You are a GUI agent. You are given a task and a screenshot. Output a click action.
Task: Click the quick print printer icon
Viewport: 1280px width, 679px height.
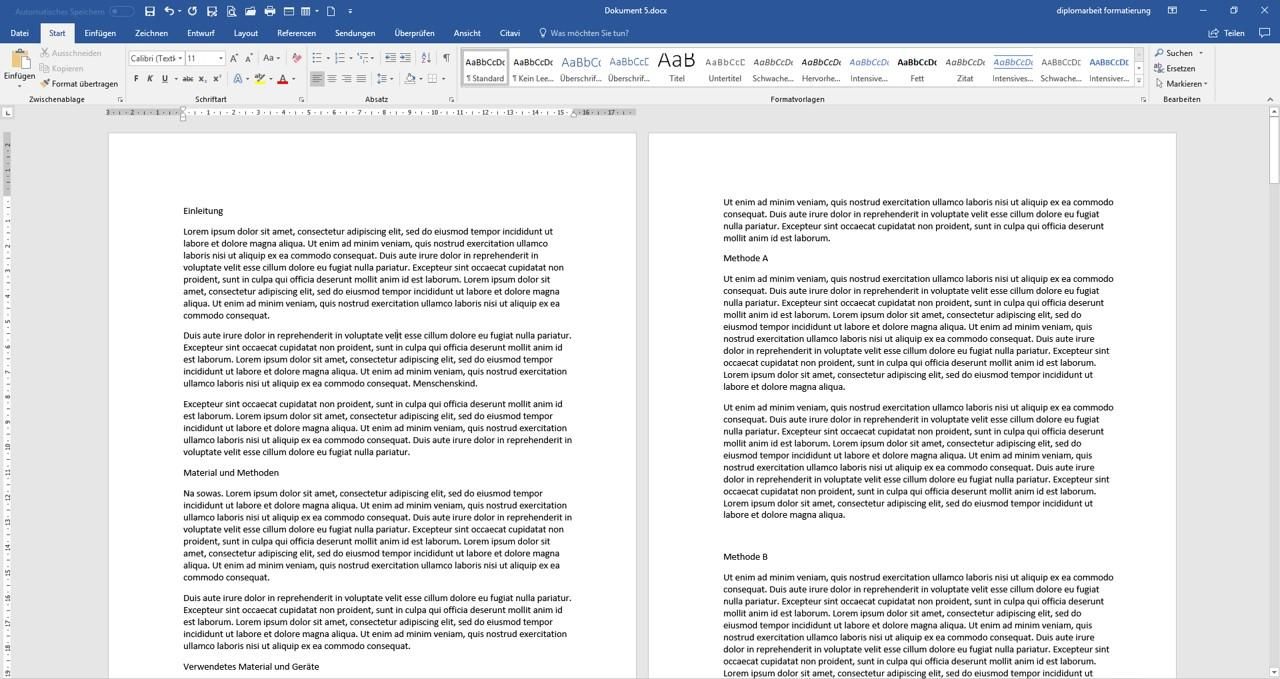(270, 11)
